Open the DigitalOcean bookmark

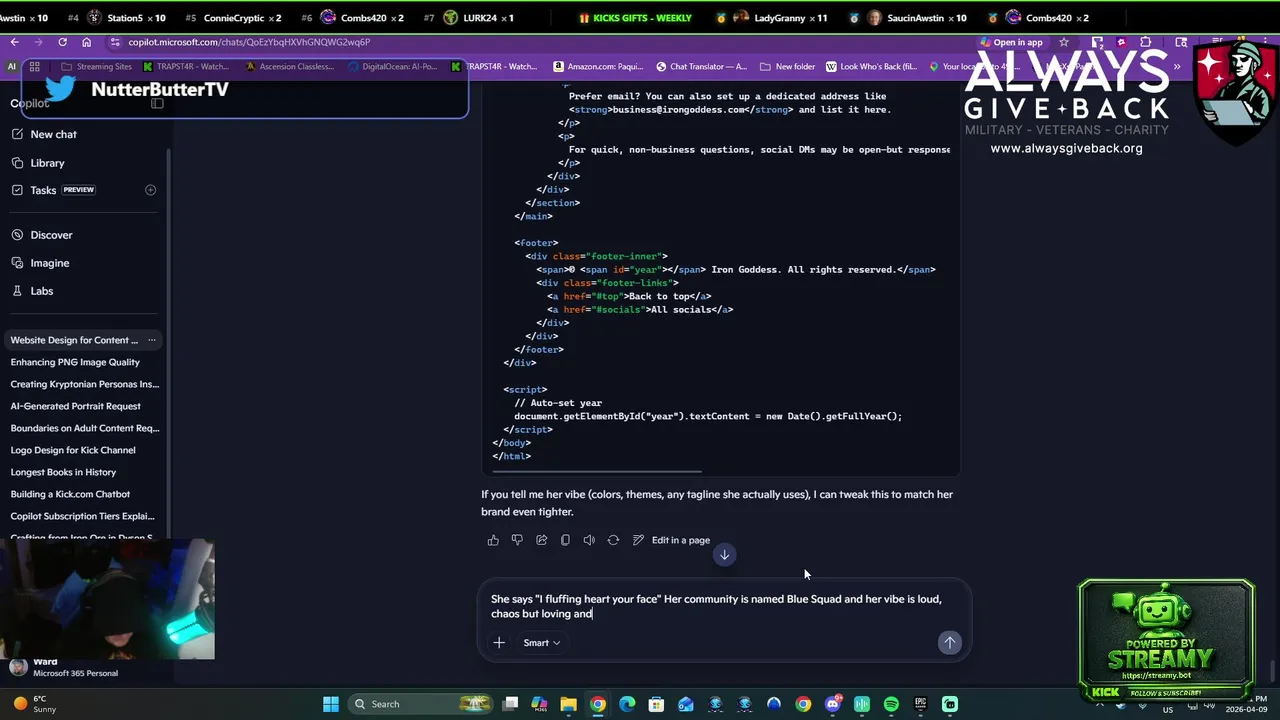click(x=392, y=67)
